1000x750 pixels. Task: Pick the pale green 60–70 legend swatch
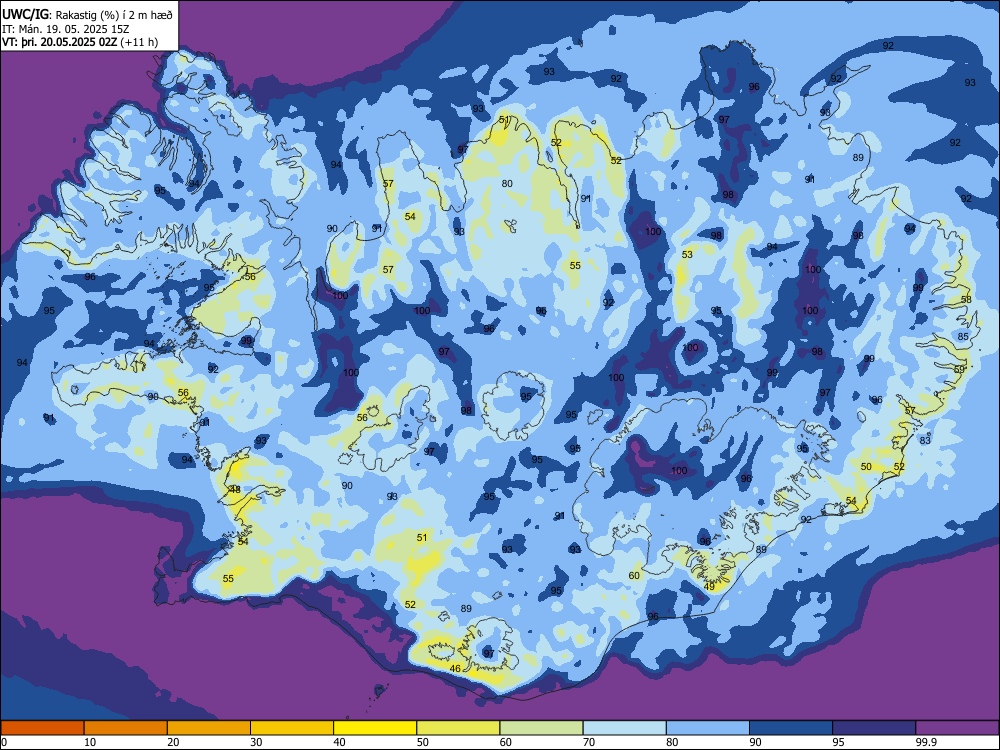click(x=541, y=728)
